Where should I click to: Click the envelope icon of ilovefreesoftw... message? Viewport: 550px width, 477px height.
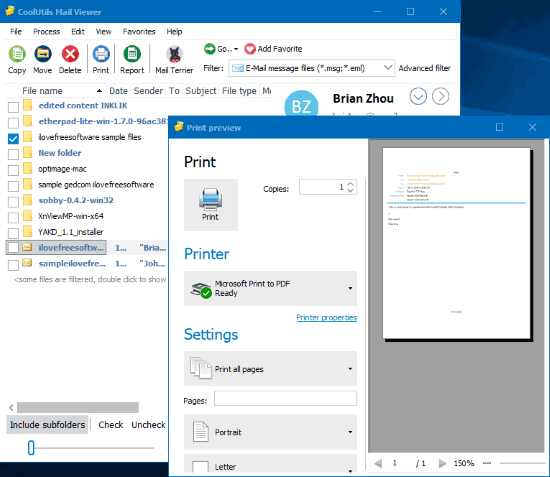pyautogui.click(x=27, y=247)
